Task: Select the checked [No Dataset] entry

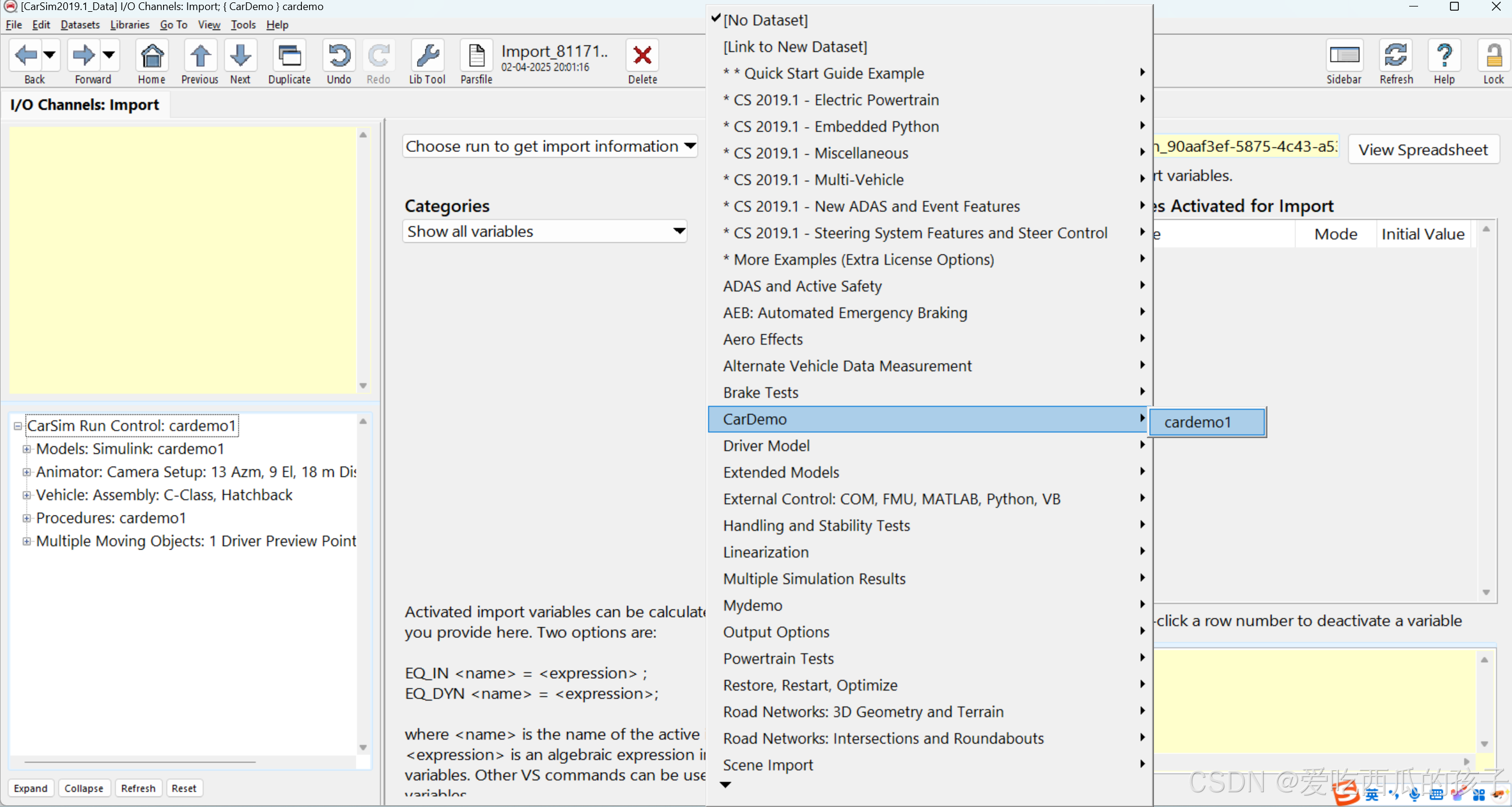Action: 766,20
